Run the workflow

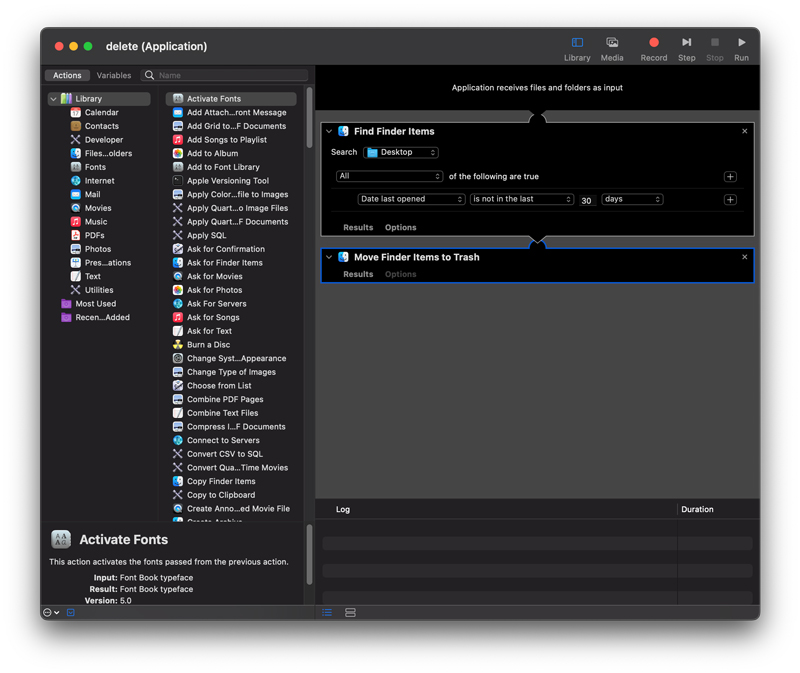pyautogui.click(x=741, y=49)
